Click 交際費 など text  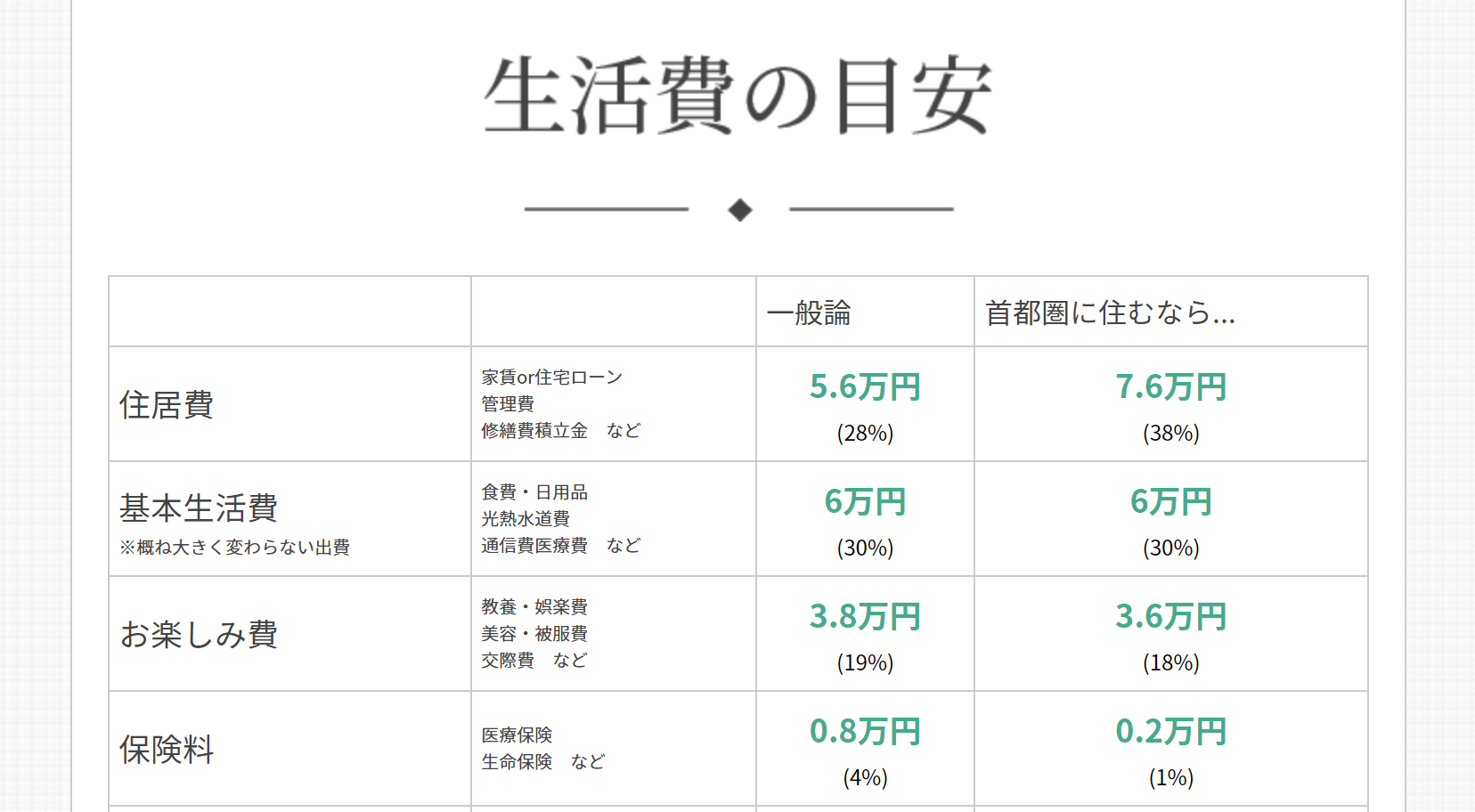point(534,660)
